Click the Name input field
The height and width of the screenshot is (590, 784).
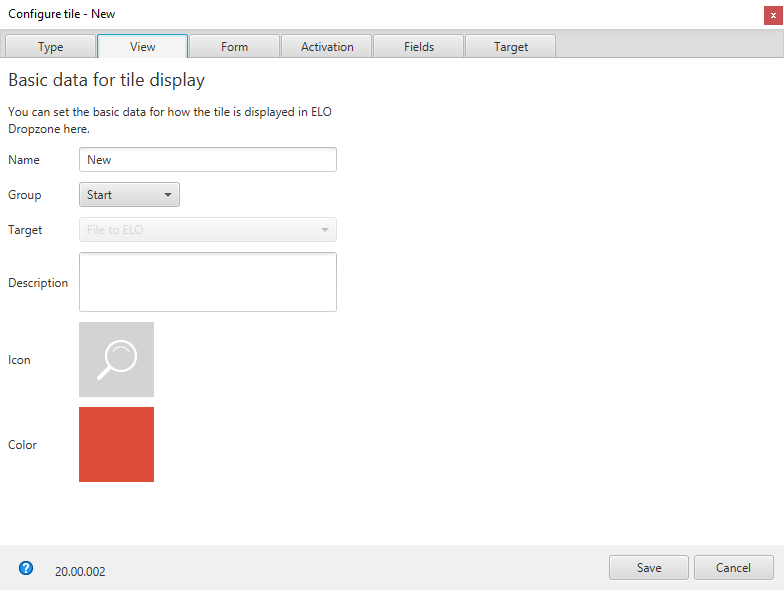click(x=208, y=160)
